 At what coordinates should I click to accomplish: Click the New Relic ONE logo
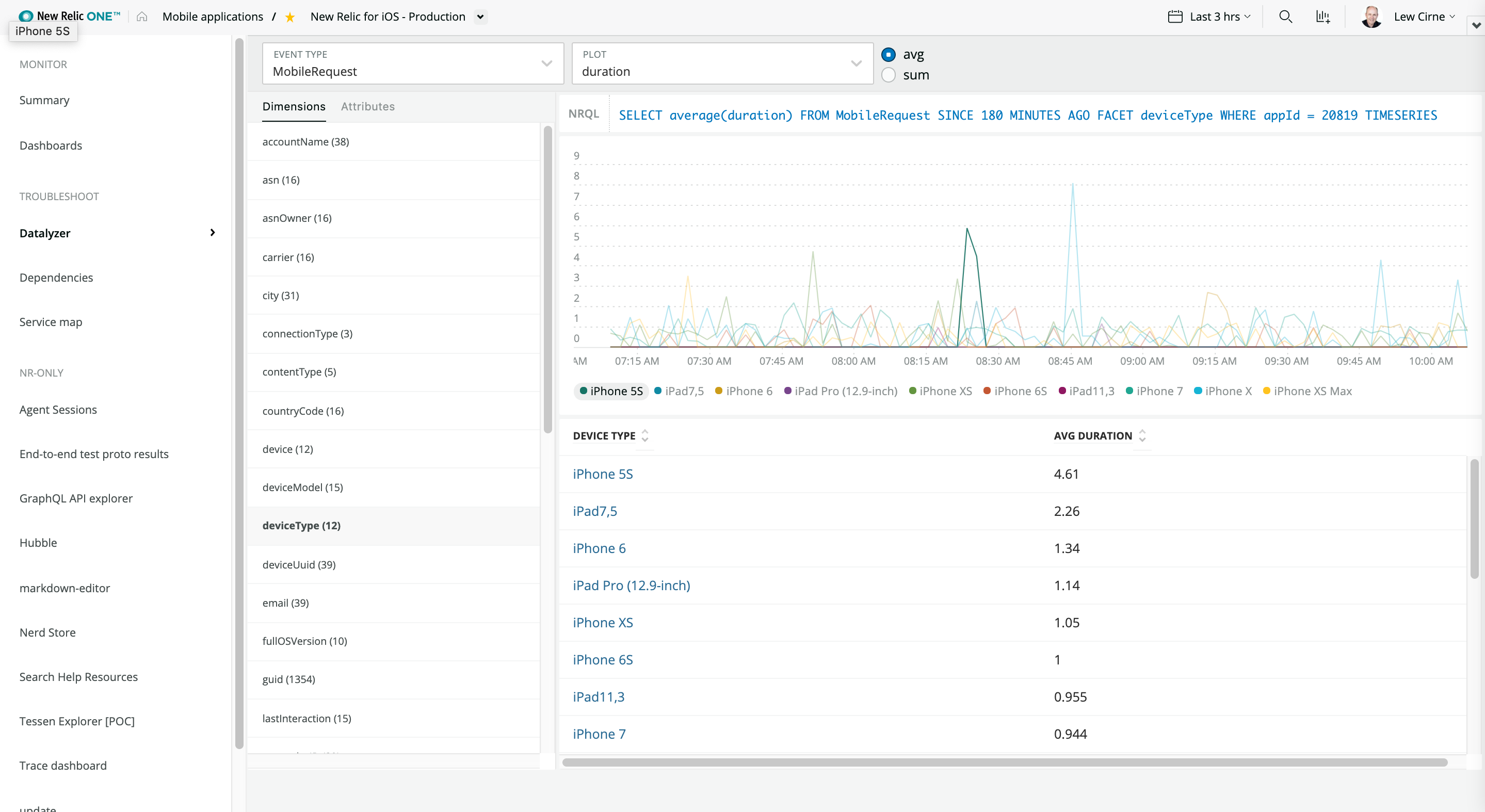(x=69, y=15)
